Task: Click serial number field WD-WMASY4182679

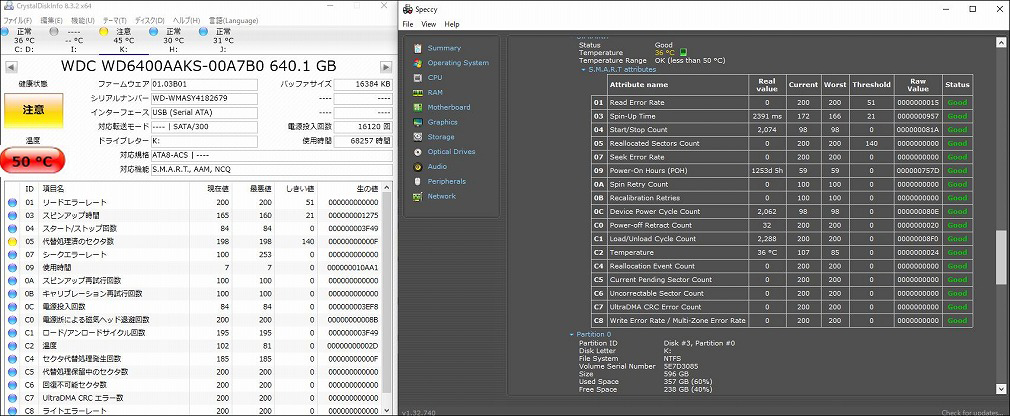Action: [204, 99]
